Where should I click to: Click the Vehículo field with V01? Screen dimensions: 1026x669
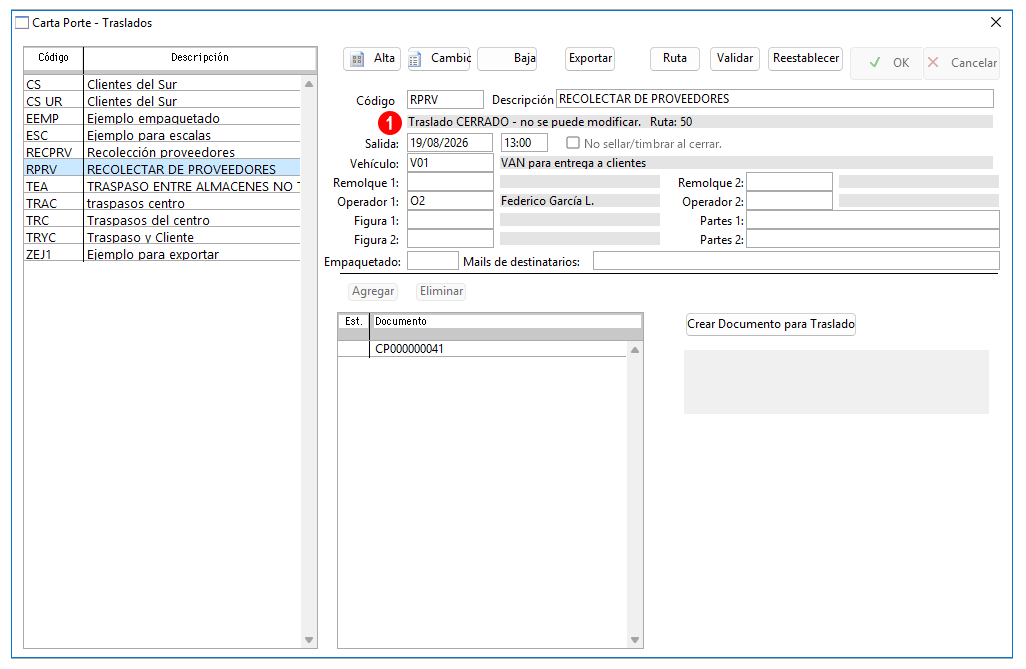[450, 162]
